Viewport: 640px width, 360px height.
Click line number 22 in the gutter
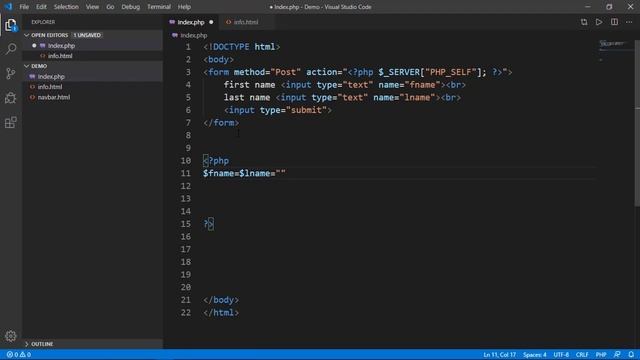tap(186, 313)
